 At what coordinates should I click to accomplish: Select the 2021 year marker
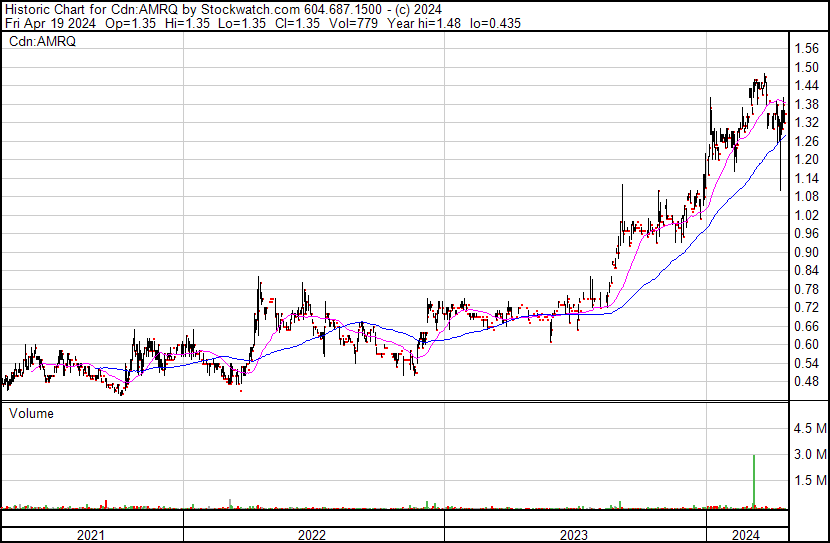click(x=91, y=535)
